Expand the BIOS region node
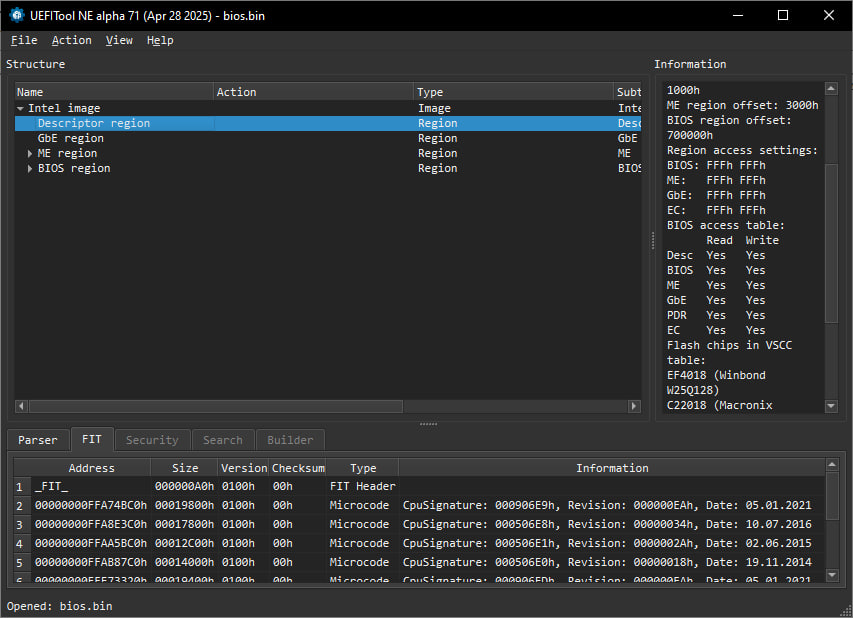The image size is (853, 618). (x=30, y=169)
